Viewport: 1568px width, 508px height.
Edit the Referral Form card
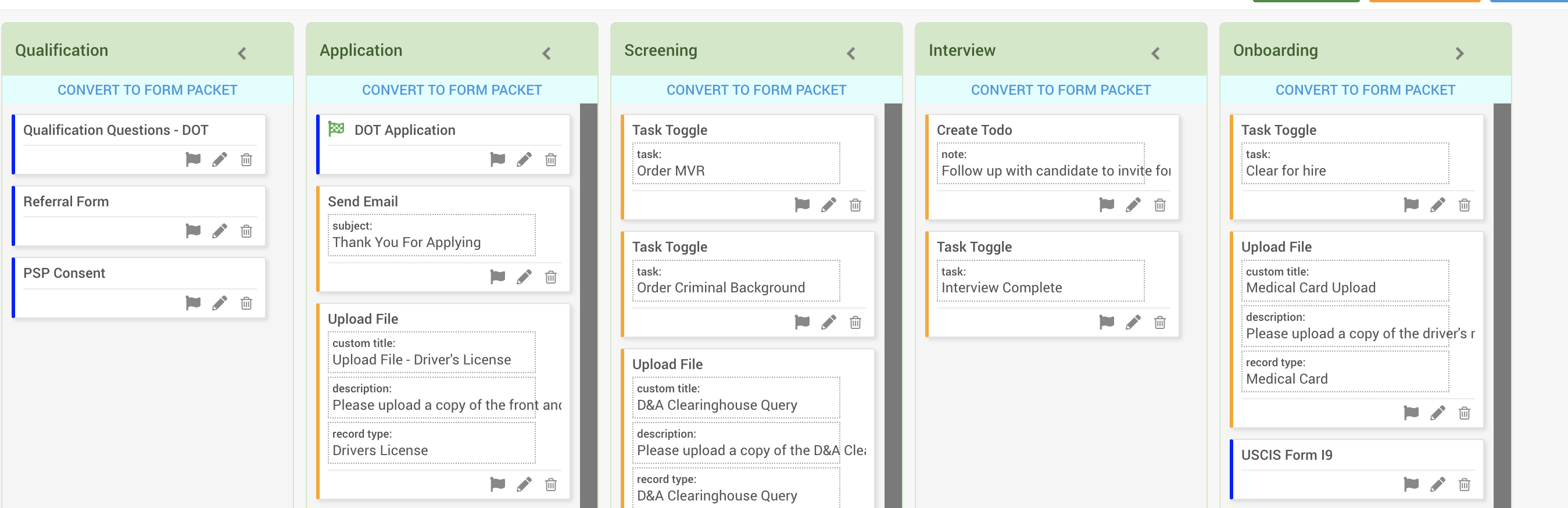tap(220, 231)
